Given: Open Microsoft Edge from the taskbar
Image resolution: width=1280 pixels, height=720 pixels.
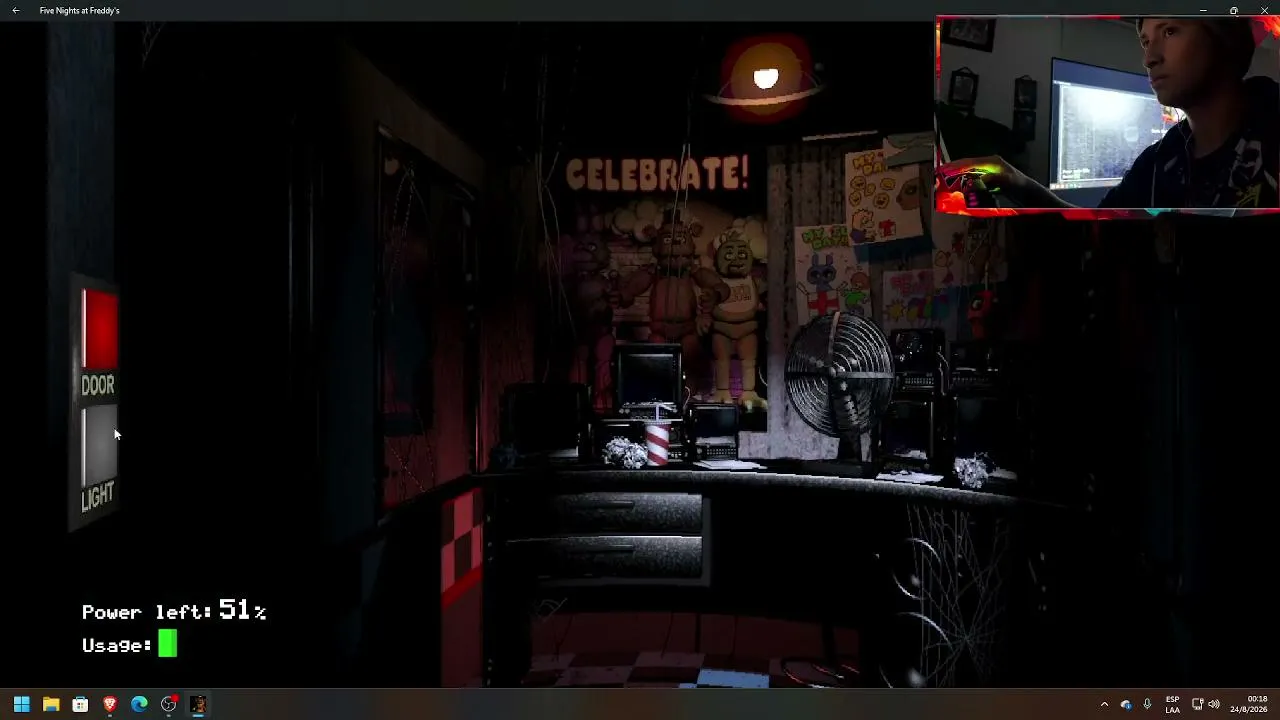Looking at the screenshot, I should tap(139, 704).
